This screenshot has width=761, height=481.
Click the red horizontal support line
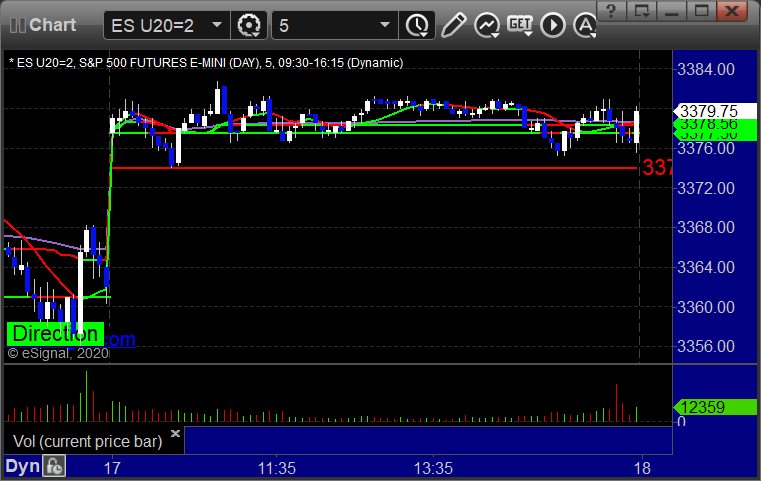tap(374, 168)
